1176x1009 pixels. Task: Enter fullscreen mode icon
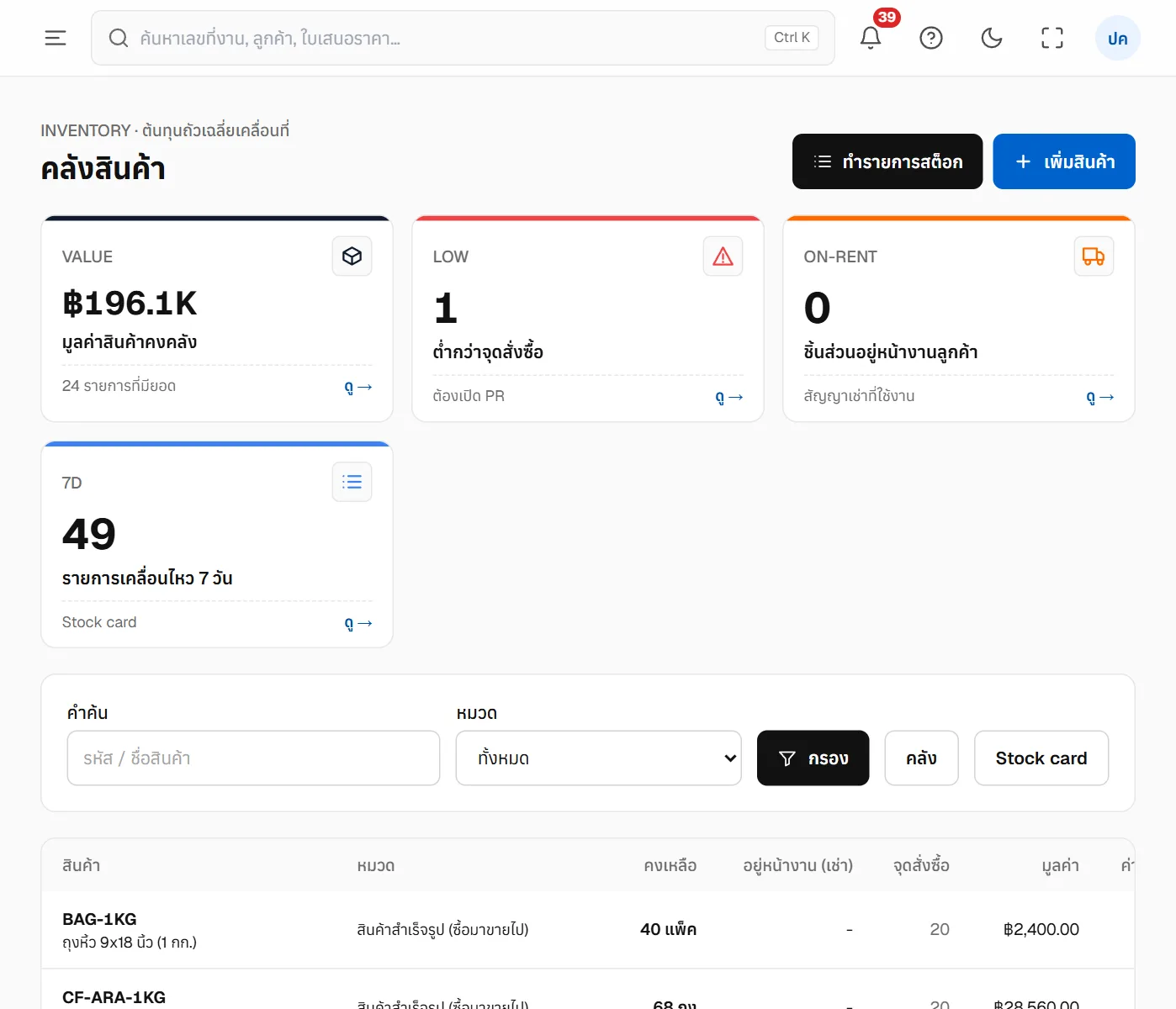click(1052, 38)
